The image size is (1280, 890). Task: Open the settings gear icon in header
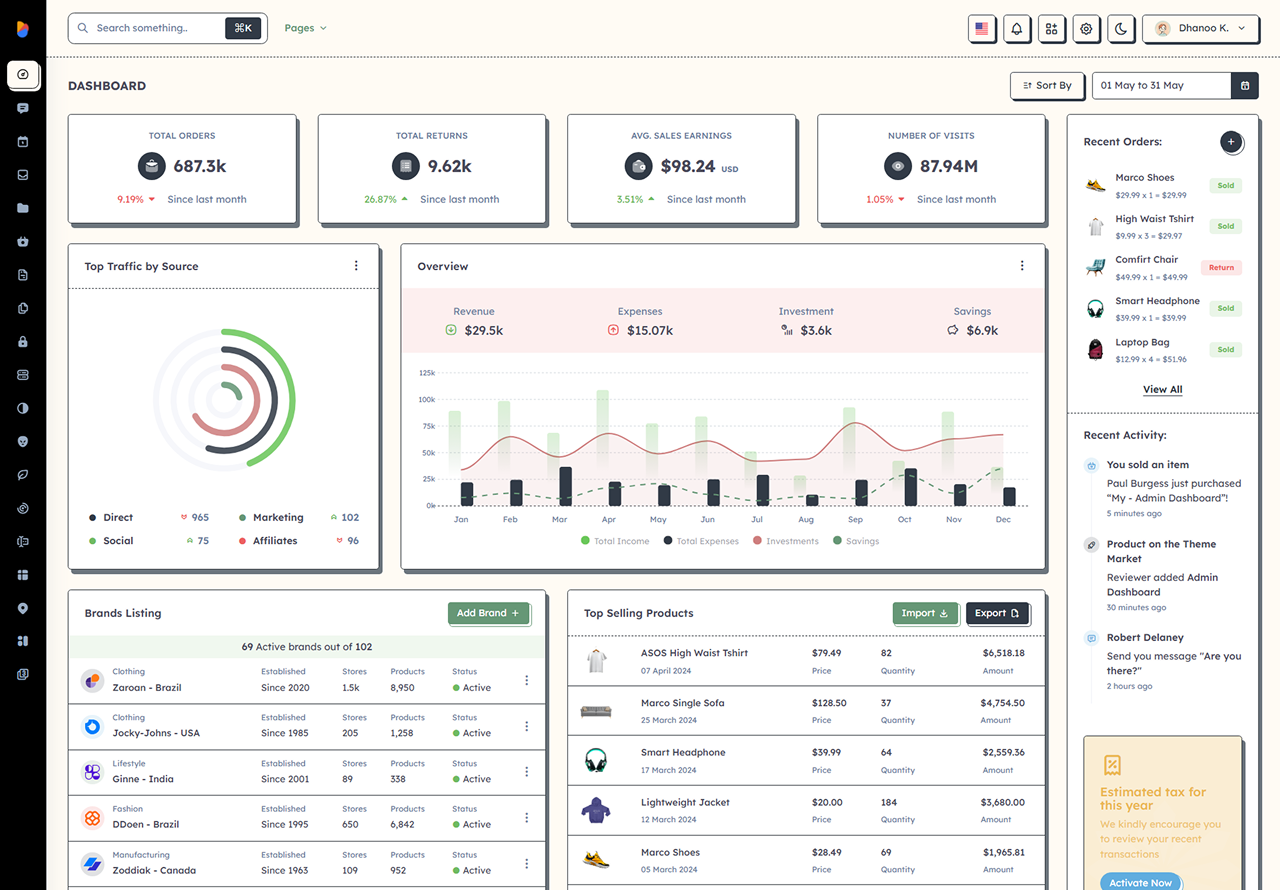click(1086, 29)
